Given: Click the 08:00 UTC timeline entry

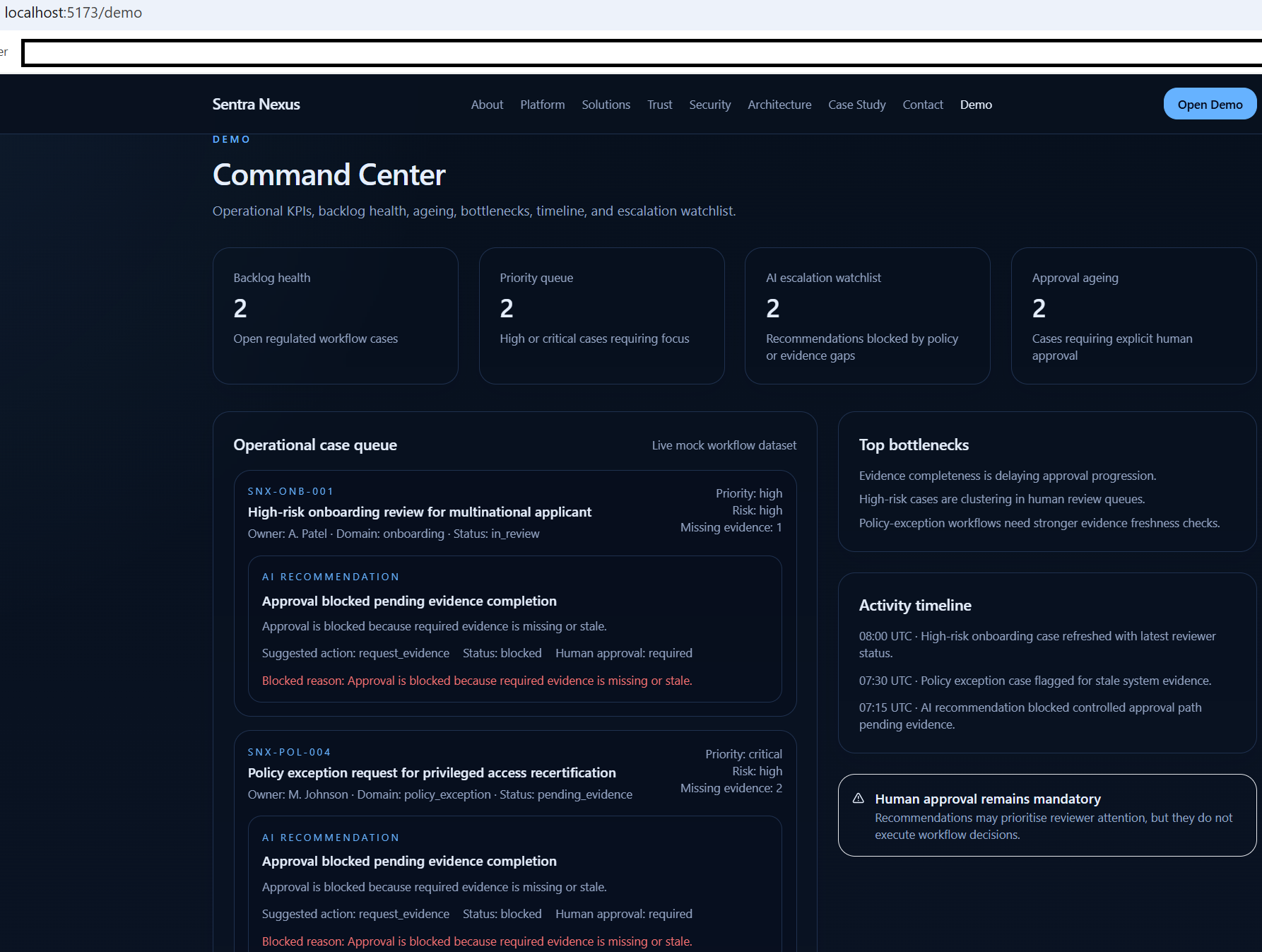Looking at the screenshot, I should (1037, 645).
